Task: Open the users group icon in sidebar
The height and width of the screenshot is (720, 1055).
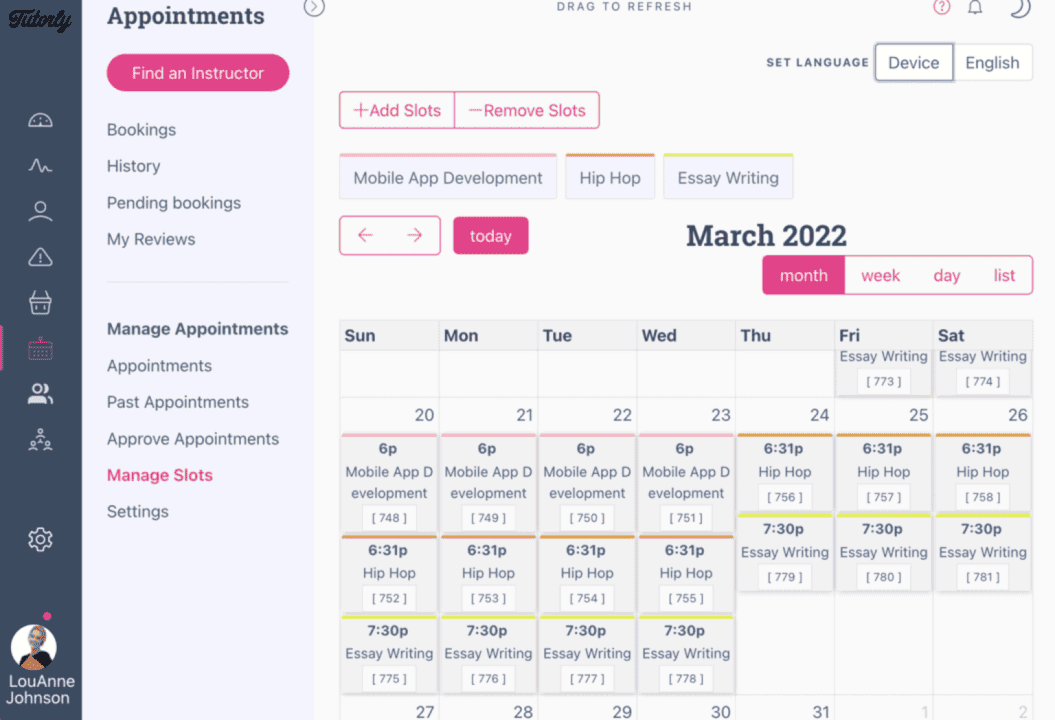Action: click(40, 394)
